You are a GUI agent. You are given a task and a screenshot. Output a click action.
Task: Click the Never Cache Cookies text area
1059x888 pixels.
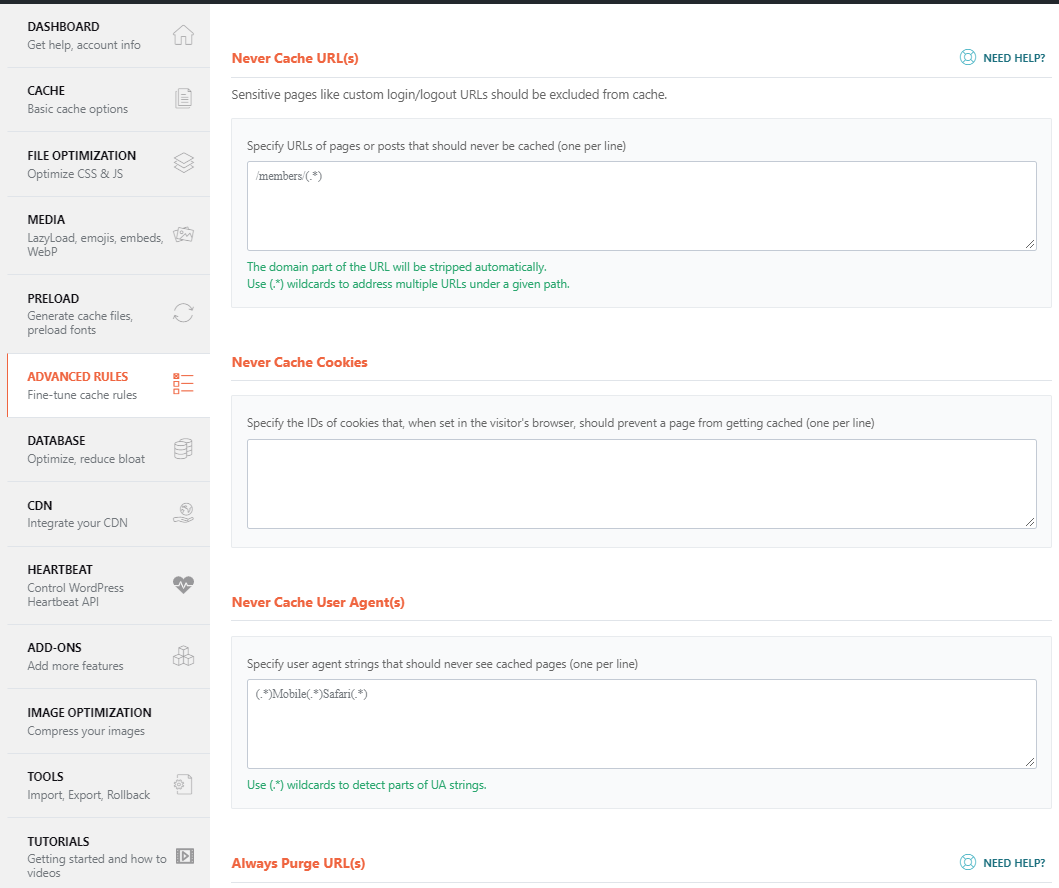point(640,484)
